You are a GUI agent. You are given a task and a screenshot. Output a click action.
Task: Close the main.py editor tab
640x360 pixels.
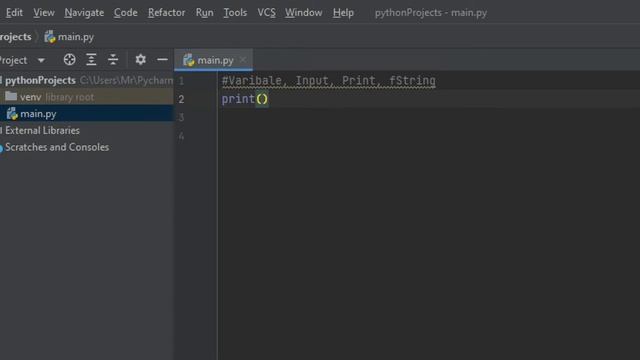click(243, 60)
